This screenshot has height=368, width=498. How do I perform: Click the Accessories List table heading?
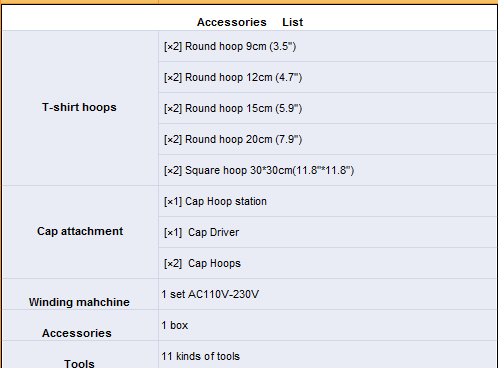250,22
